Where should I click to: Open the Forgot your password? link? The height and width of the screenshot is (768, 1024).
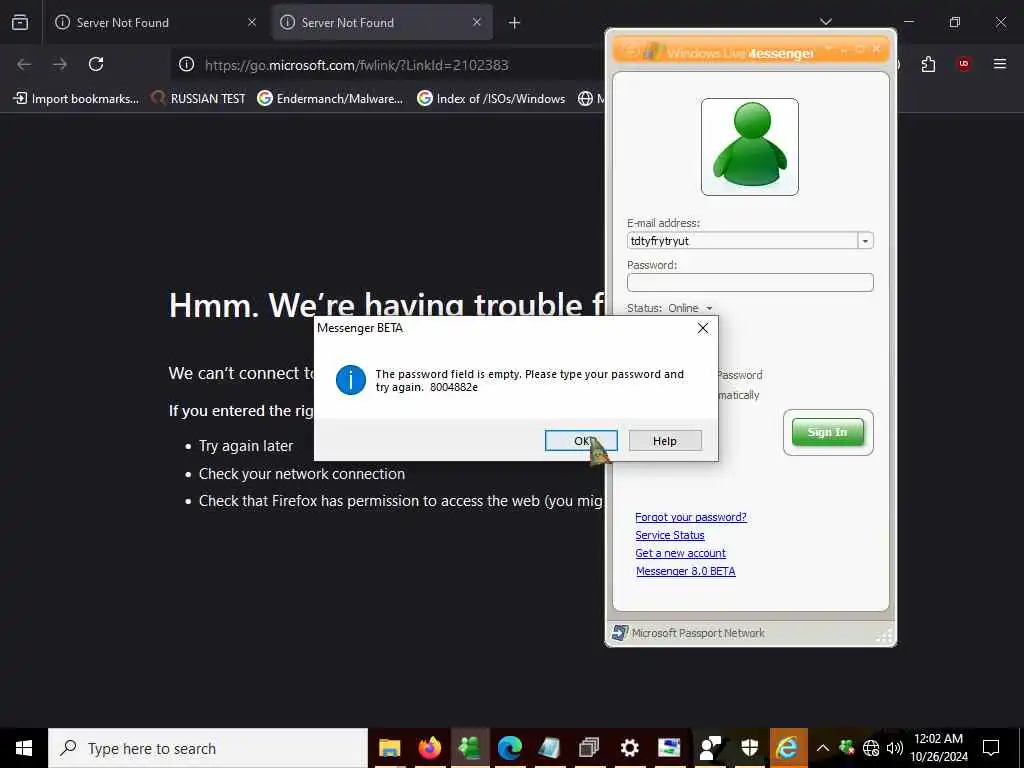(x=690, y=517)
